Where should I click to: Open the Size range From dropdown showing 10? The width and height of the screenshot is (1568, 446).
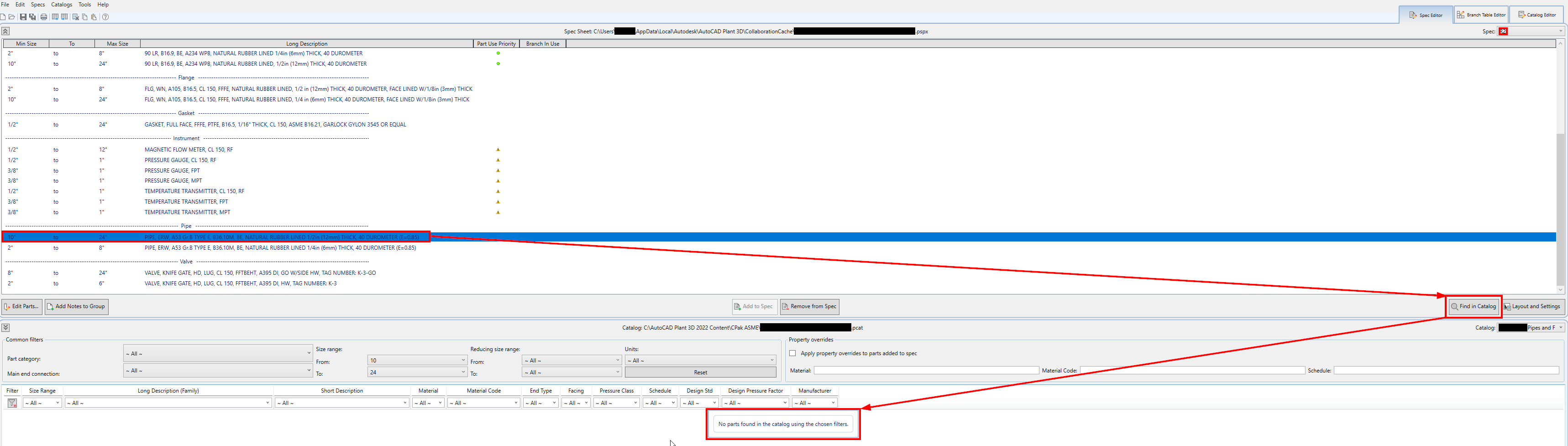[417, 360]
